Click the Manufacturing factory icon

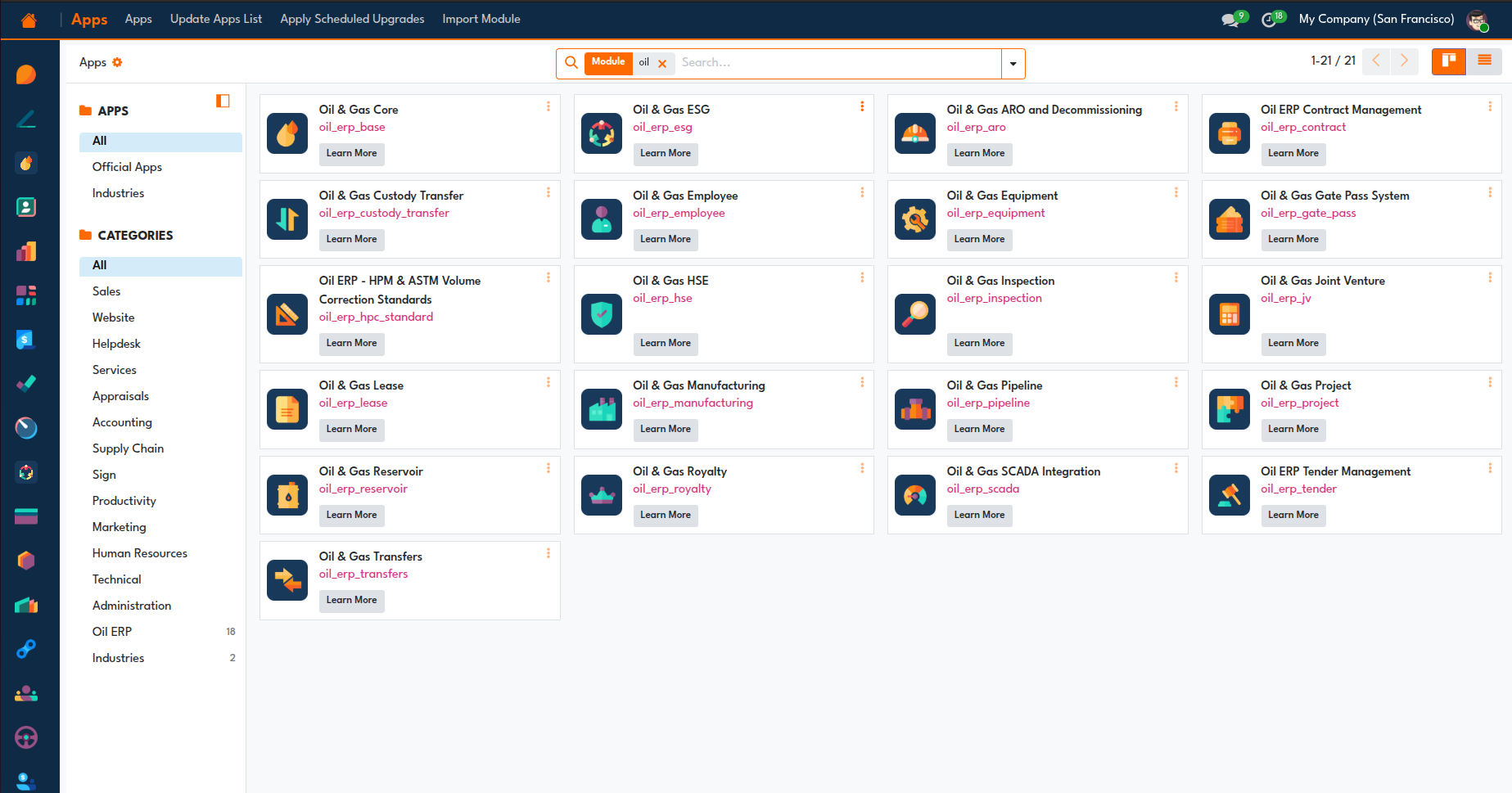(x=602, y=409)
